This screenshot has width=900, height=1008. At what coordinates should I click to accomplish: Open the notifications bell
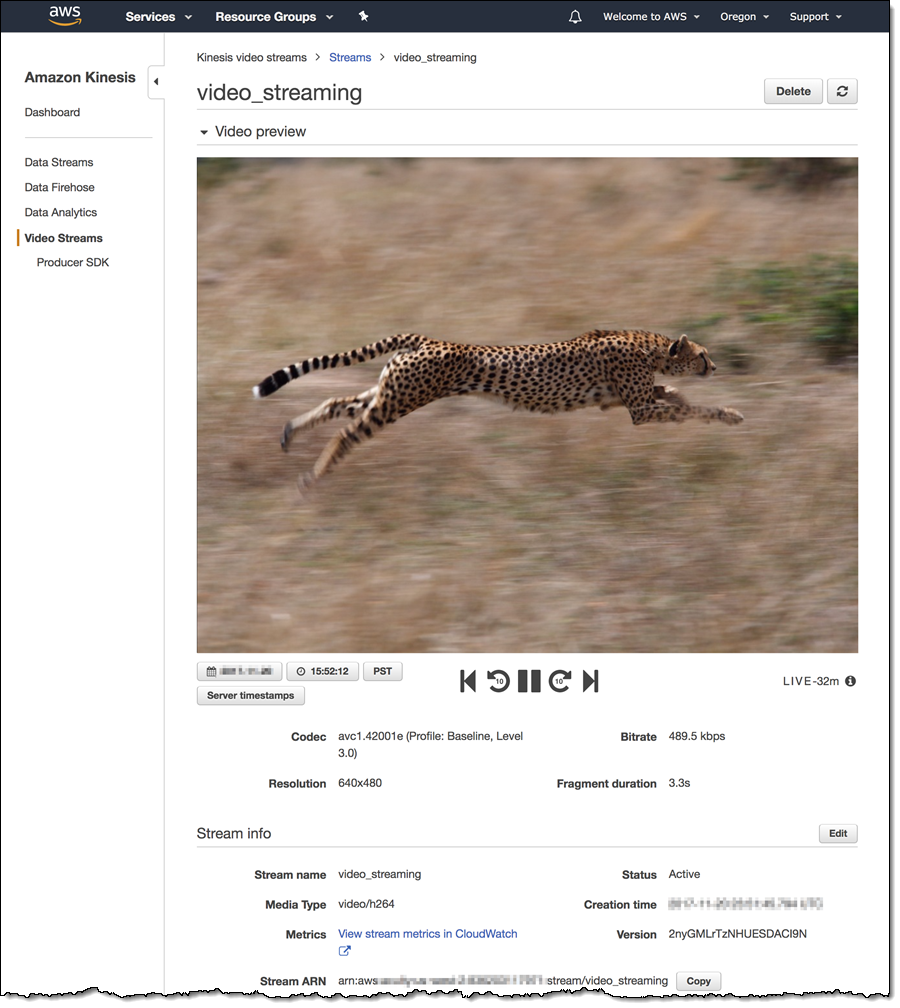(575, 17)
